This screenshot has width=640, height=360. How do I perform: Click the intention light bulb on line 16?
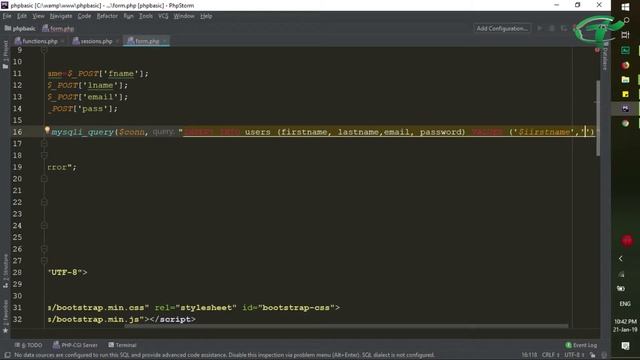(47, 131)
